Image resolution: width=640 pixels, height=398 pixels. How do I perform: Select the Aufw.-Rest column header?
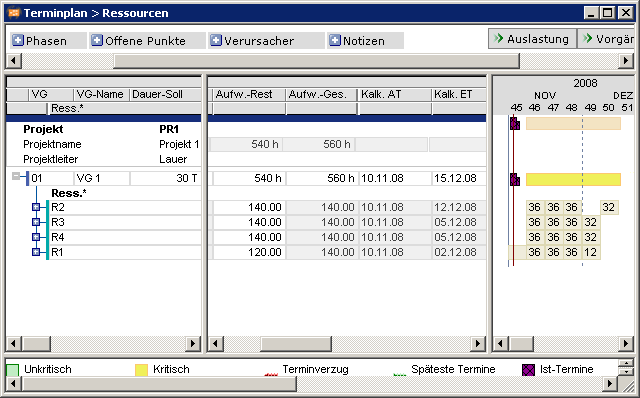(249, 94)
